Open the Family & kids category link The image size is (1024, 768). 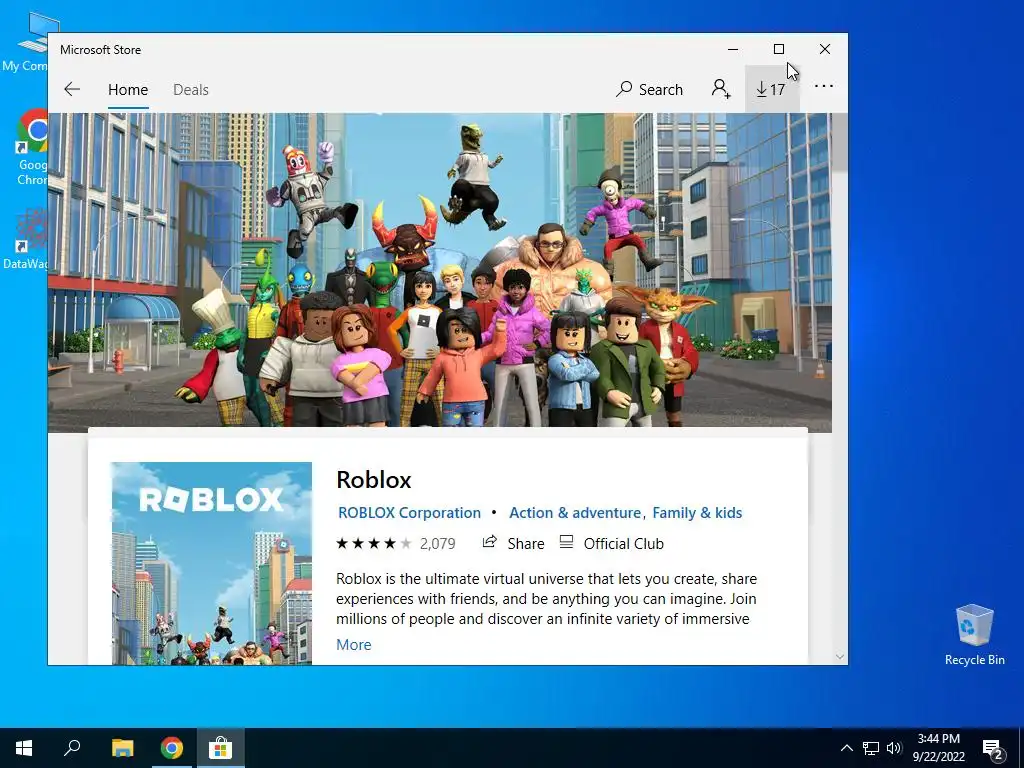(697, 513)
